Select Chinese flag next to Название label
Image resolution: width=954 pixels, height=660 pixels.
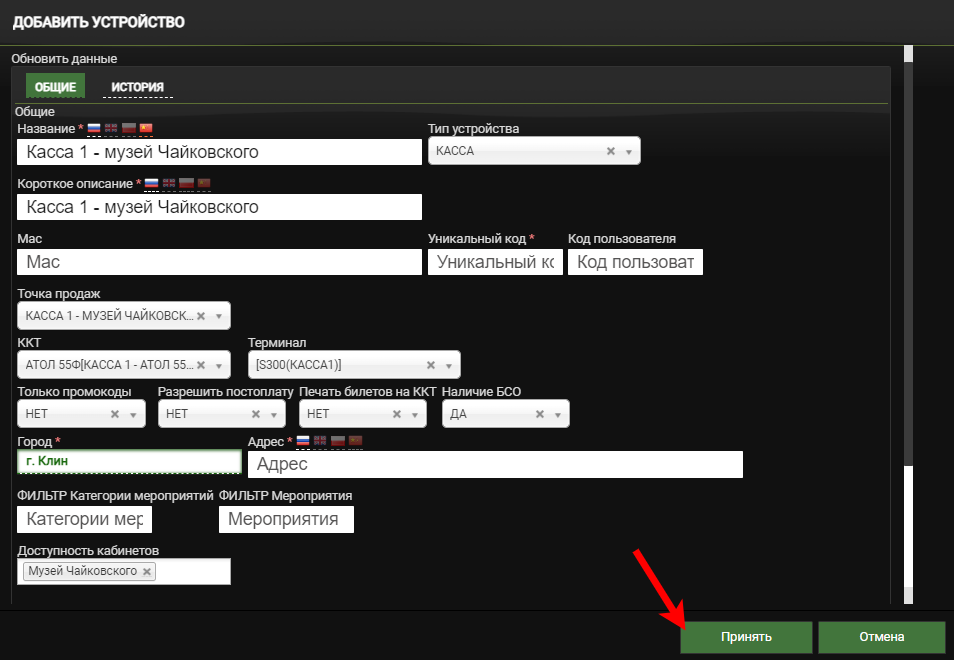(x=146, y=128)
